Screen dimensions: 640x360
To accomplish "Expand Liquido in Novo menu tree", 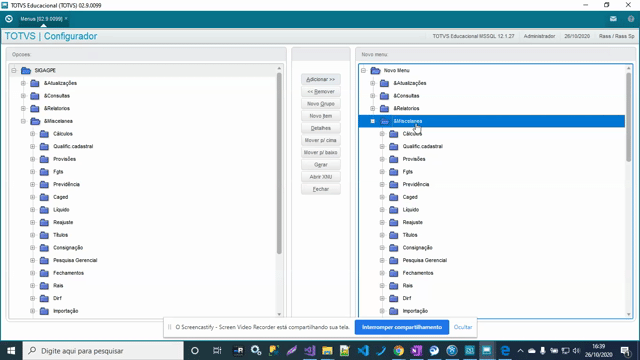I will click(x=382, y=210).
